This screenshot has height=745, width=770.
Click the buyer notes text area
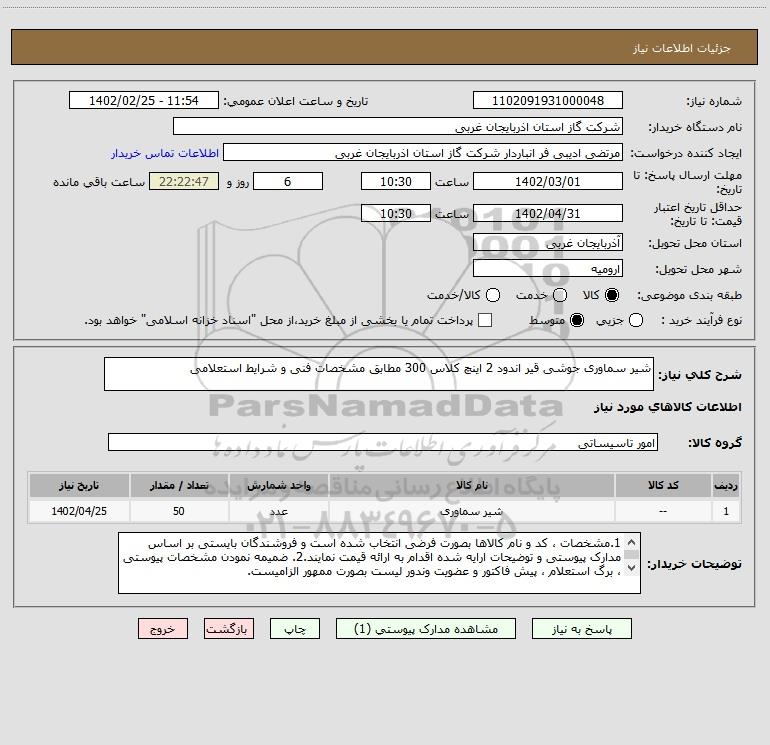(379, 563)
